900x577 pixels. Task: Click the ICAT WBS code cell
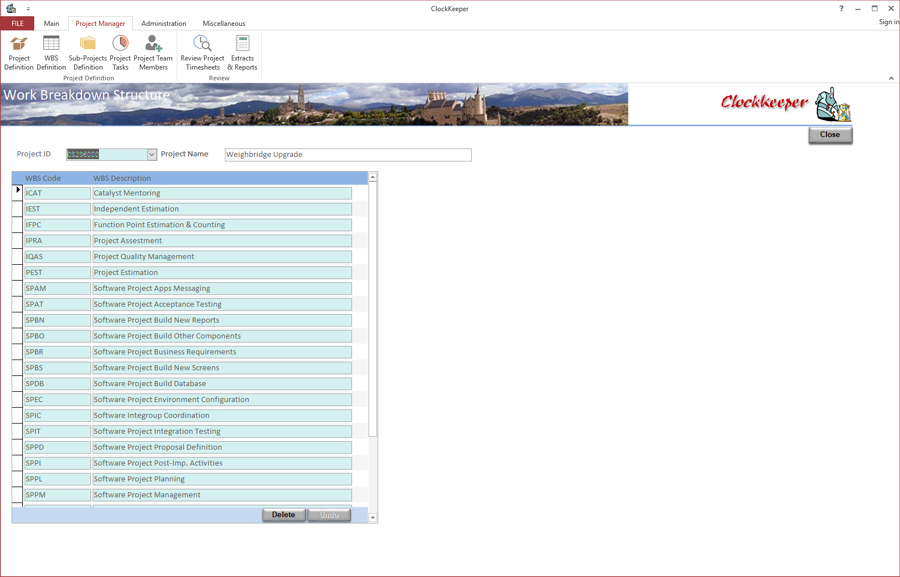(x=57, y=193)
